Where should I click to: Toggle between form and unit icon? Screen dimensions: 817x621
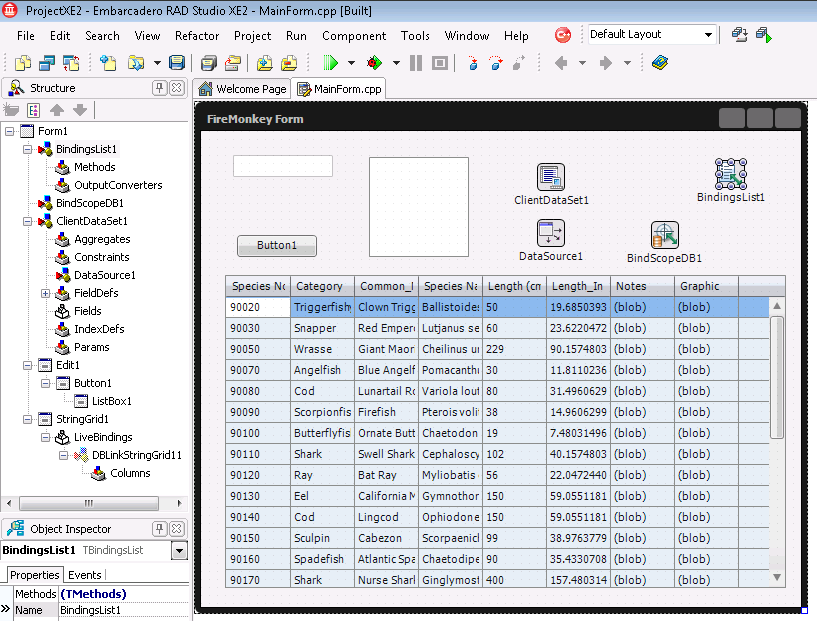click(71, 63)
